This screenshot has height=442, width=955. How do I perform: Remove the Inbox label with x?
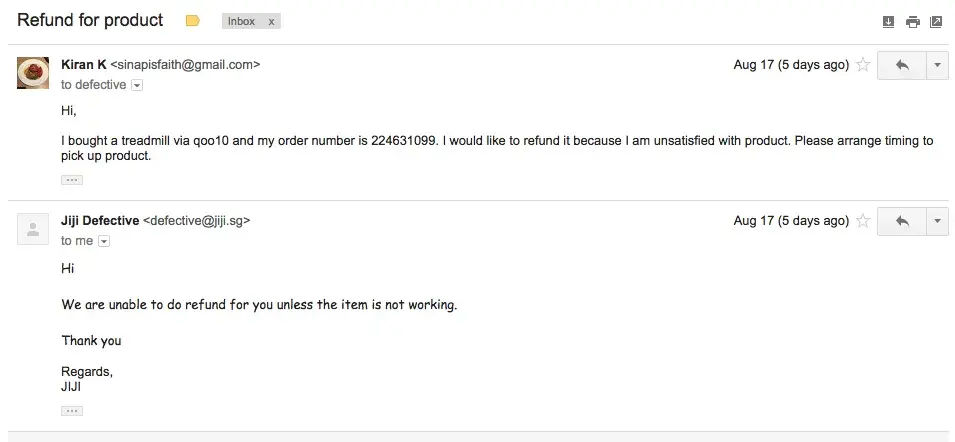[271, 21]
